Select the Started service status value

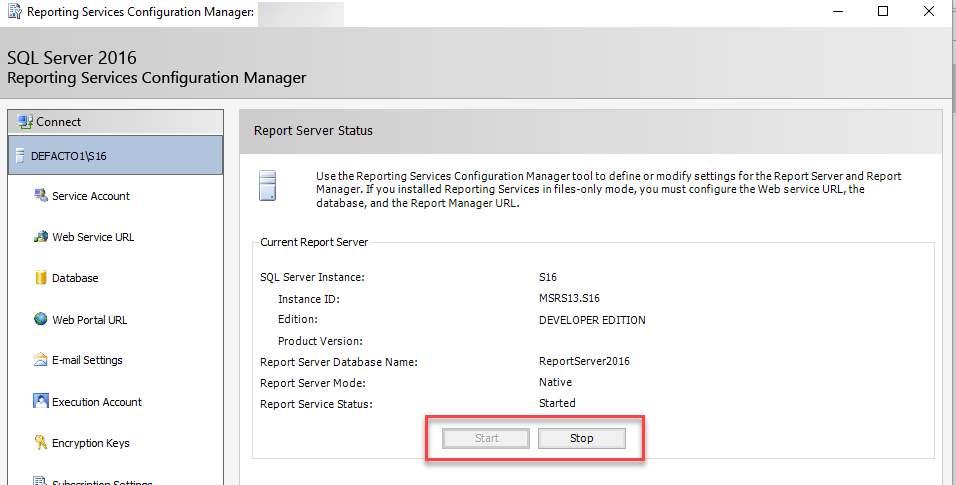[557, 403]
